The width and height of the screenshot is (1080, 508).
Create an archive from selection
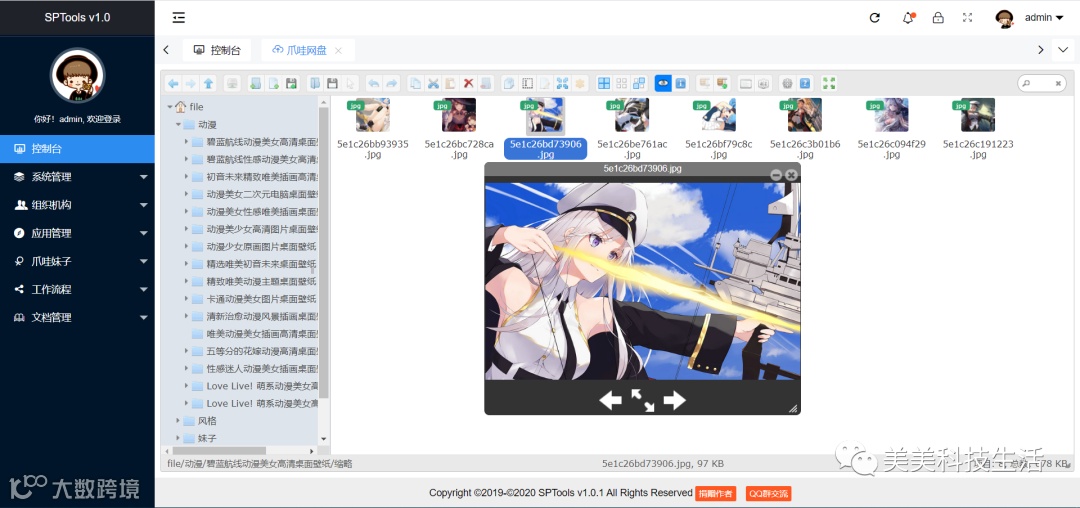(722, 83)
